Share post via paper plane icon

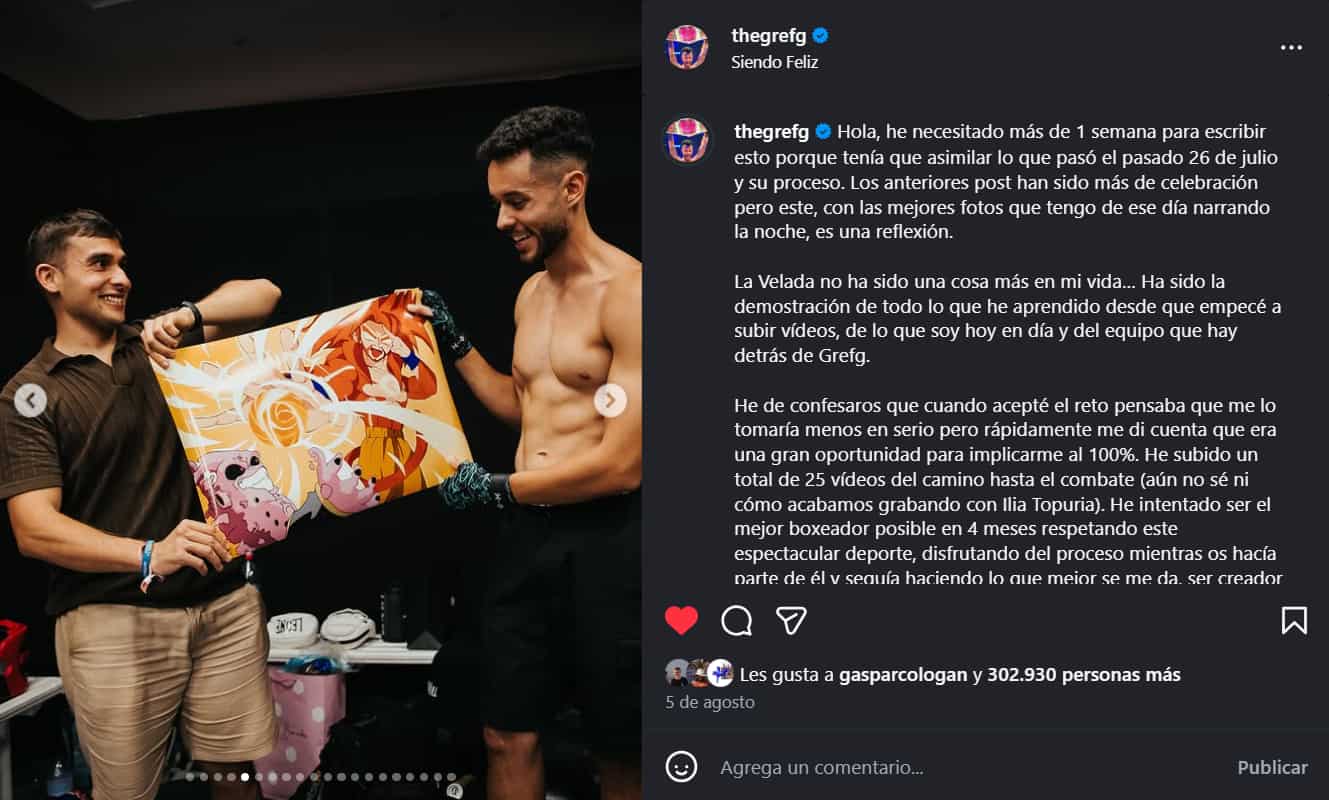(x=791, y=621)
